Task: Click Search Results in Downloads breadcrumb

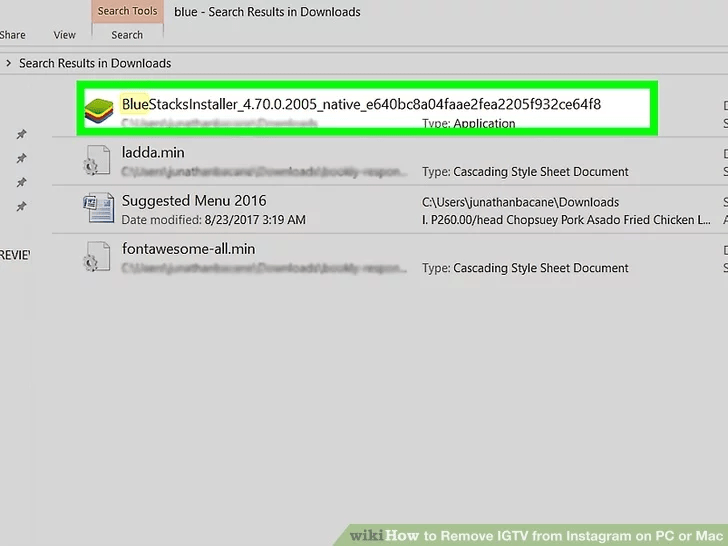Action: click(95, 63)
